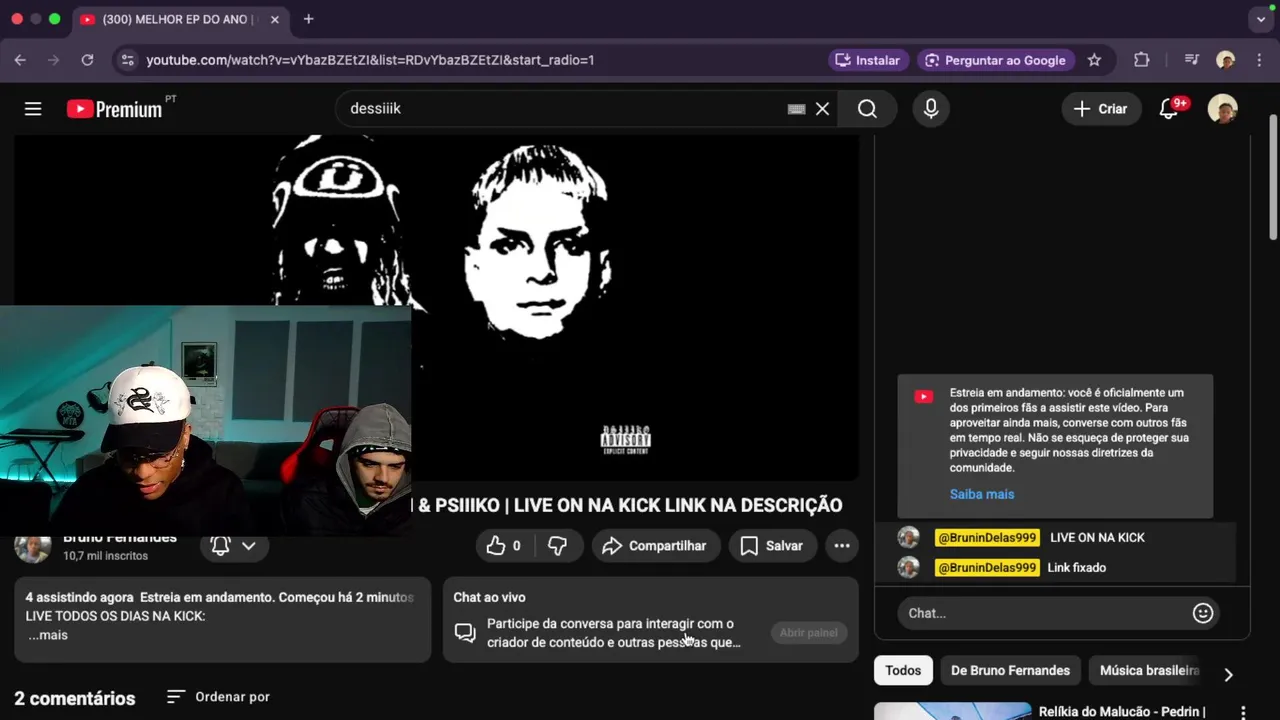Click @BruninDelas999 on LIVE ON NA KICK message
Image resolution: width=1280 pixels, height=720 pixels.
(x=987, y=538)
